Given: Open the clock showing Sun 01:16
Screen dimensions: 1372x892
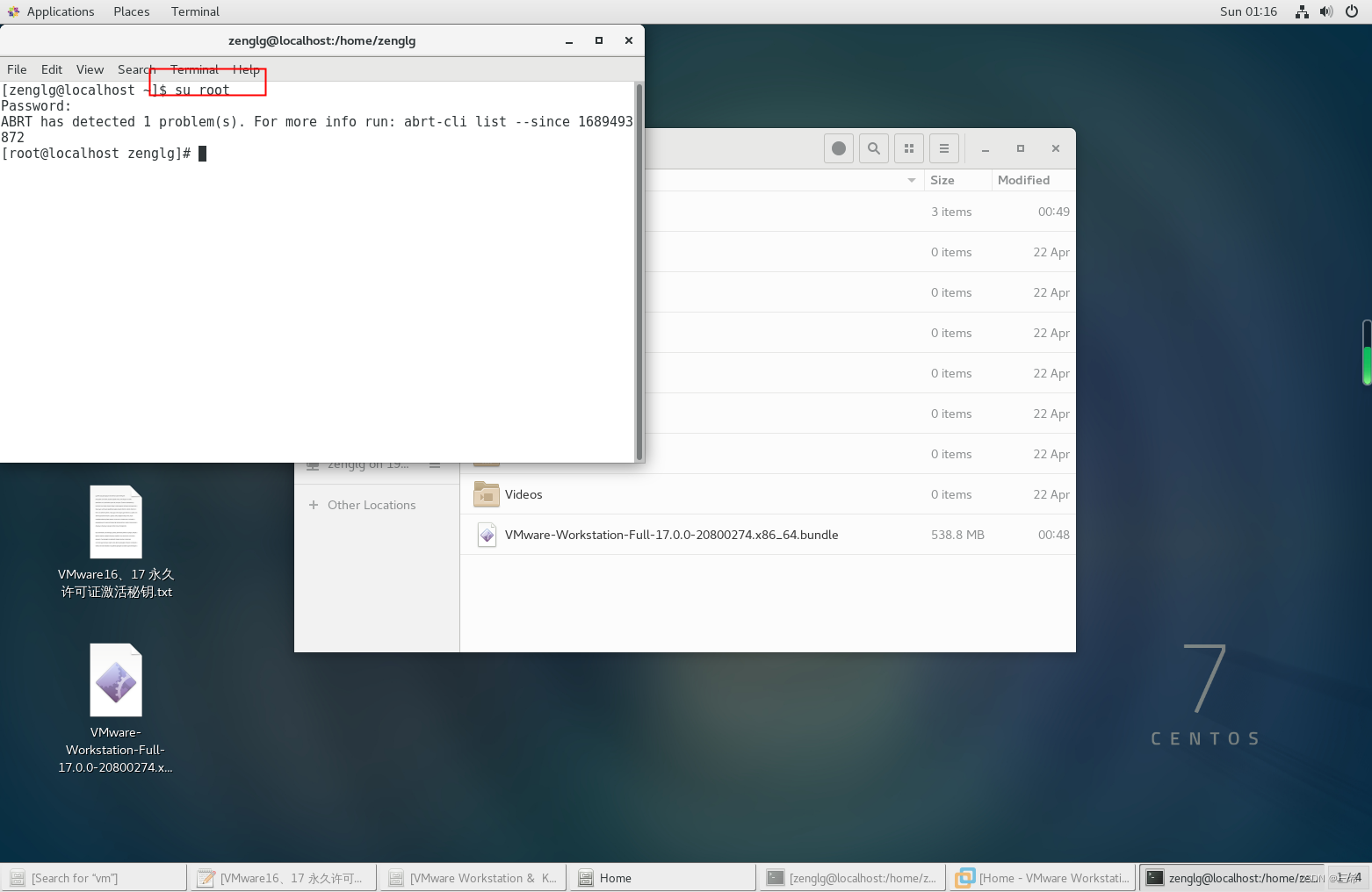Looking at the screenshot, I should 1248,11.
